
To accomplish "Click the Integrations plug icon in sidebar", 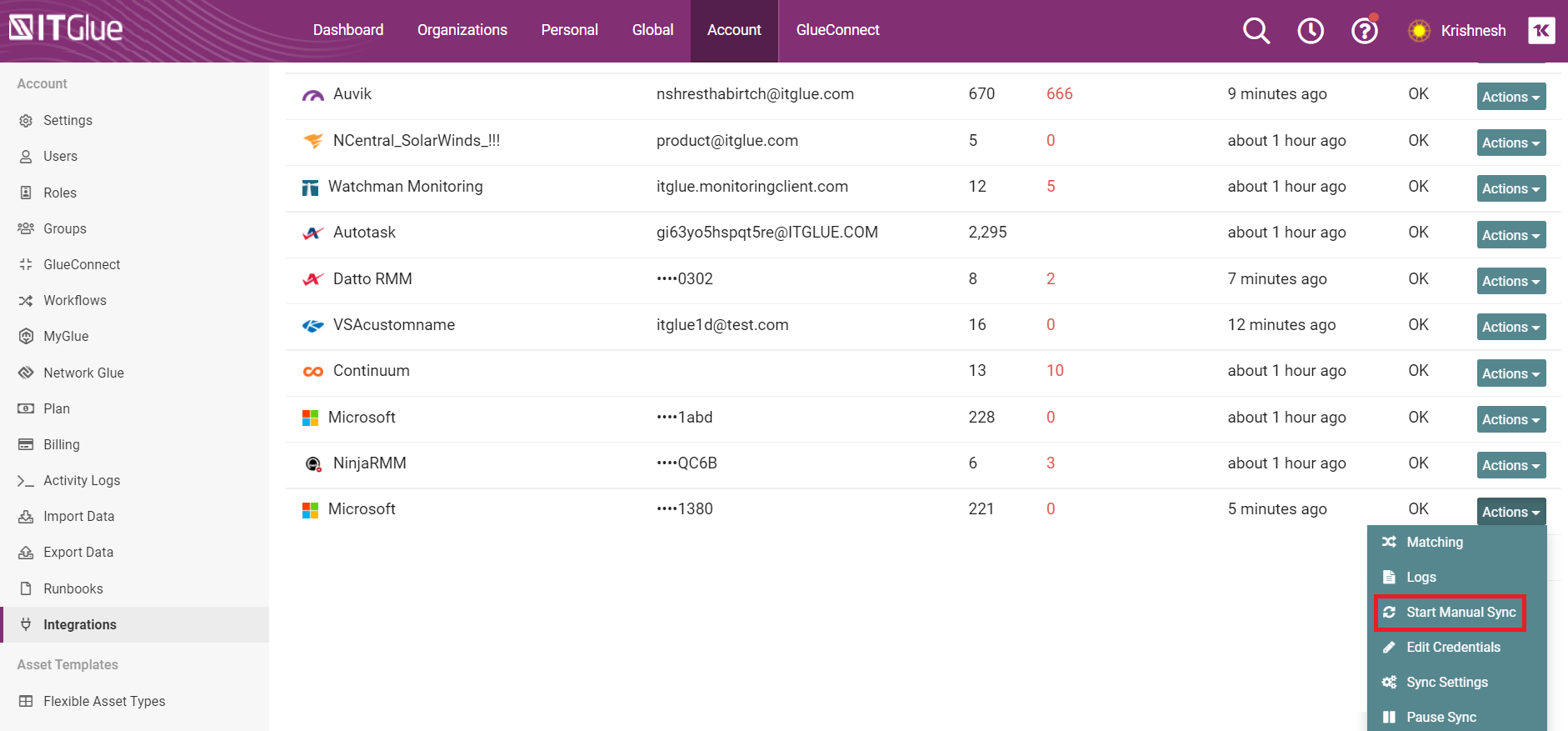I will coord(26,624).
